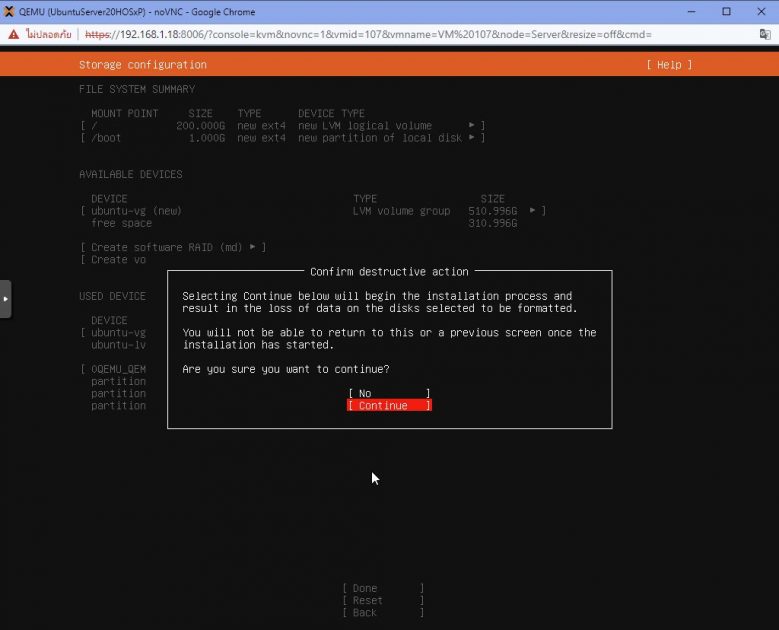Click the Done button at the bottom

tap(383, 588)
